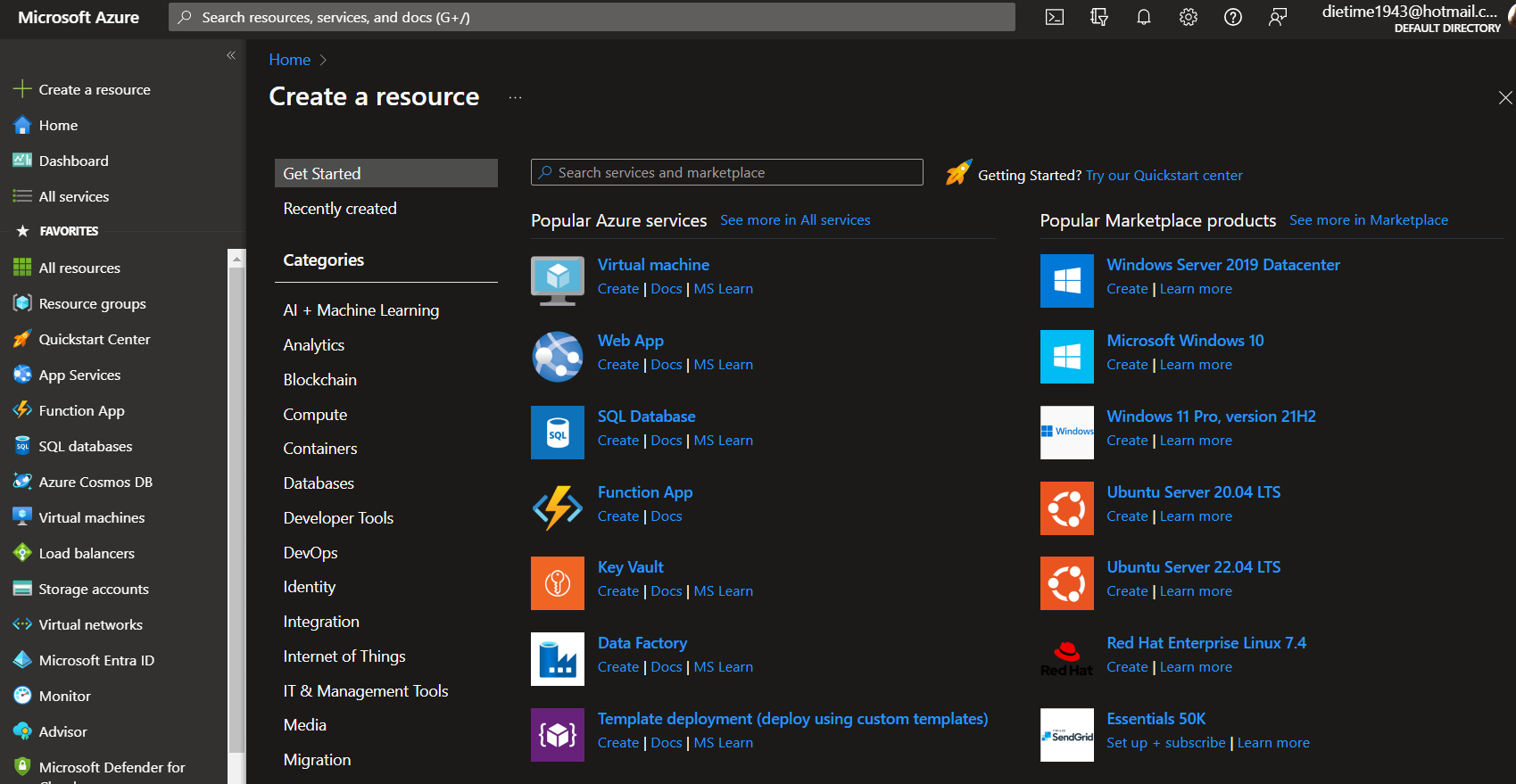The width and height of the screenshot is (1516, 784).
Task: Choose the Internet of Things category
Action: pyautogui.click(x=344, y=656)
